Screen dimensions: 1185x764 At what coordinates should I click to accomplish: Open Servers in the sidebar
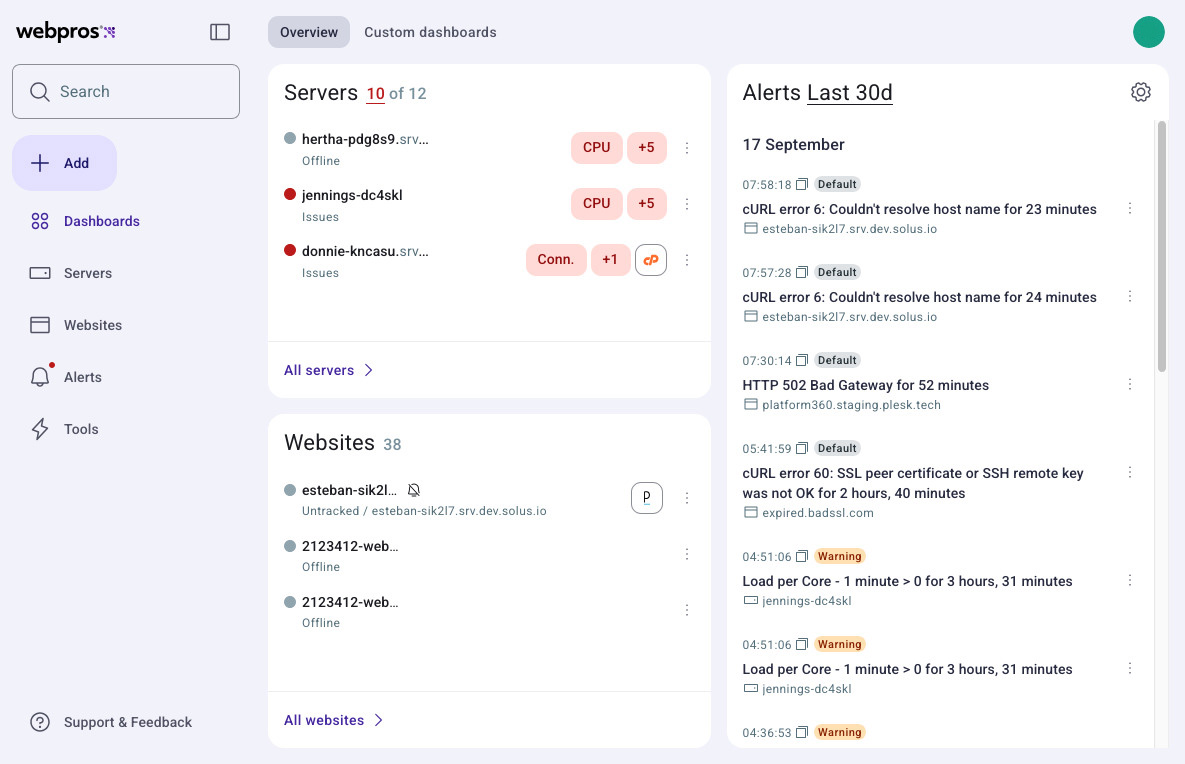(x=87, y=273)
